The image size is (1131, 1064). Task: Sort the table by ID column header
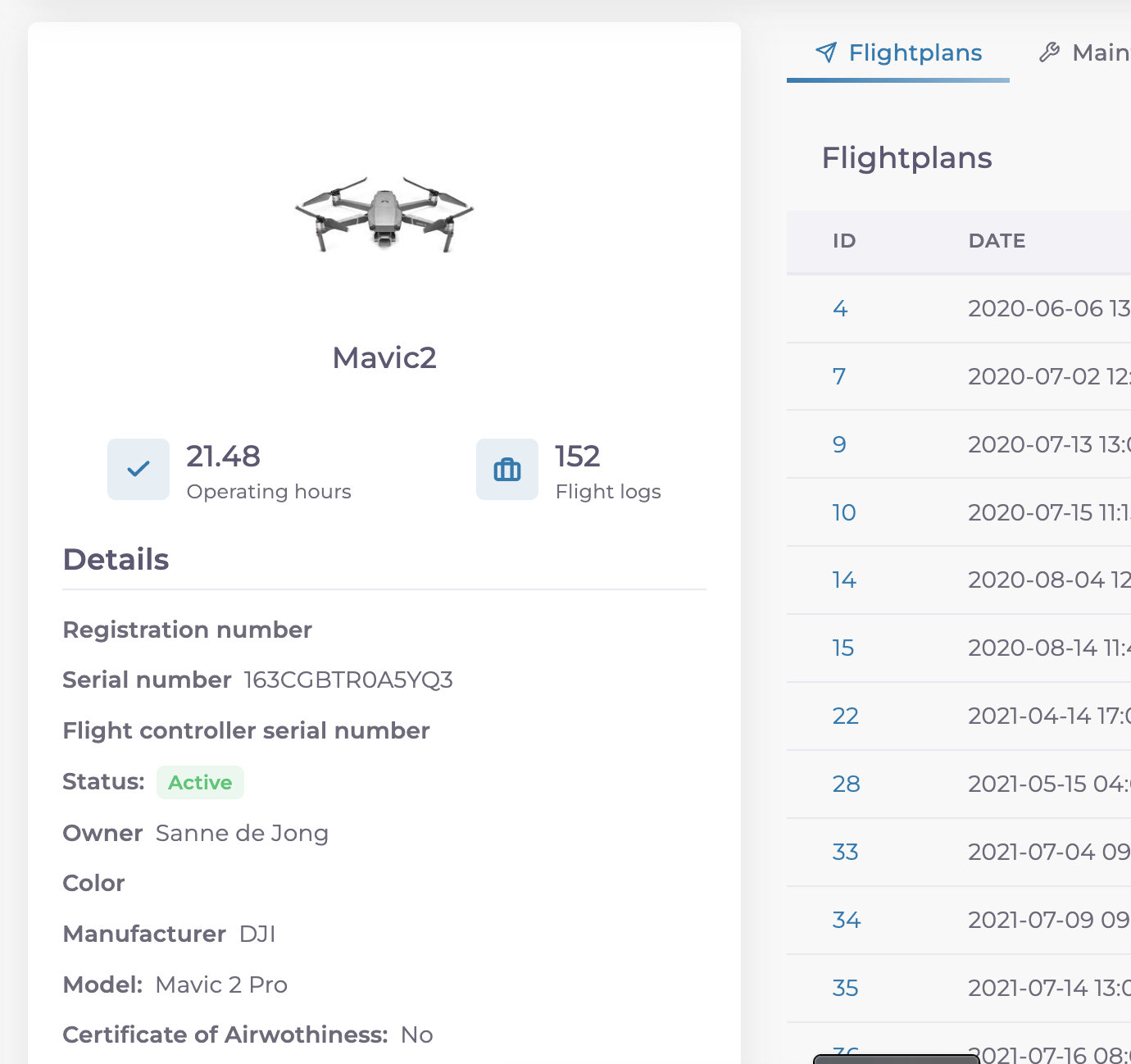coord(844,241)
